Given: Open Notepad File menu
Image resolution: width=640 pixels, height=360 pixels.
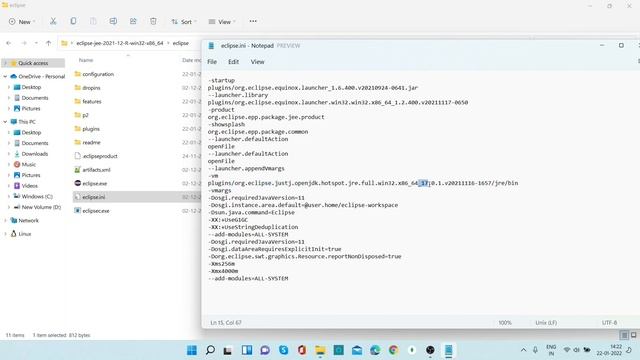Looking at the screenshot, I should coord(212,62).
